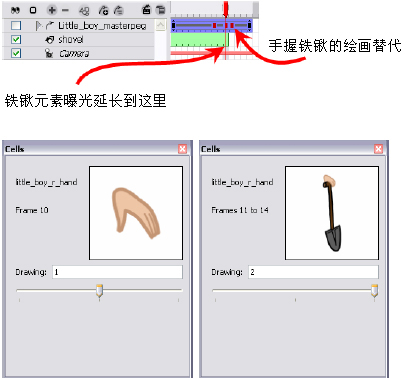This screenshot has height=378, width=413.
Task: Click little_boy_r_hand label in right Cells window
Action: (x=242, y=182)
